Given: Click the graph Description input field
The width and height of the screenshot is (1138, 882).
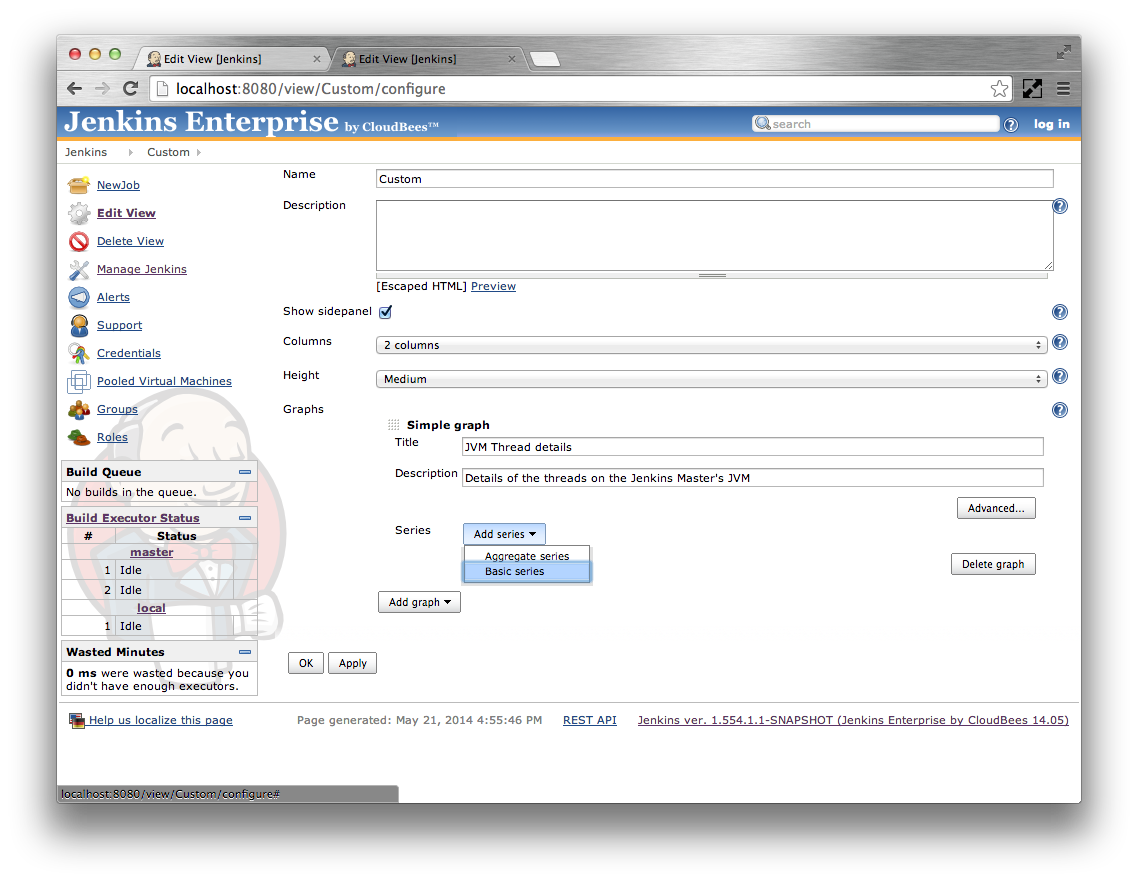Looking at the screenshot, I should pos(753,478).
